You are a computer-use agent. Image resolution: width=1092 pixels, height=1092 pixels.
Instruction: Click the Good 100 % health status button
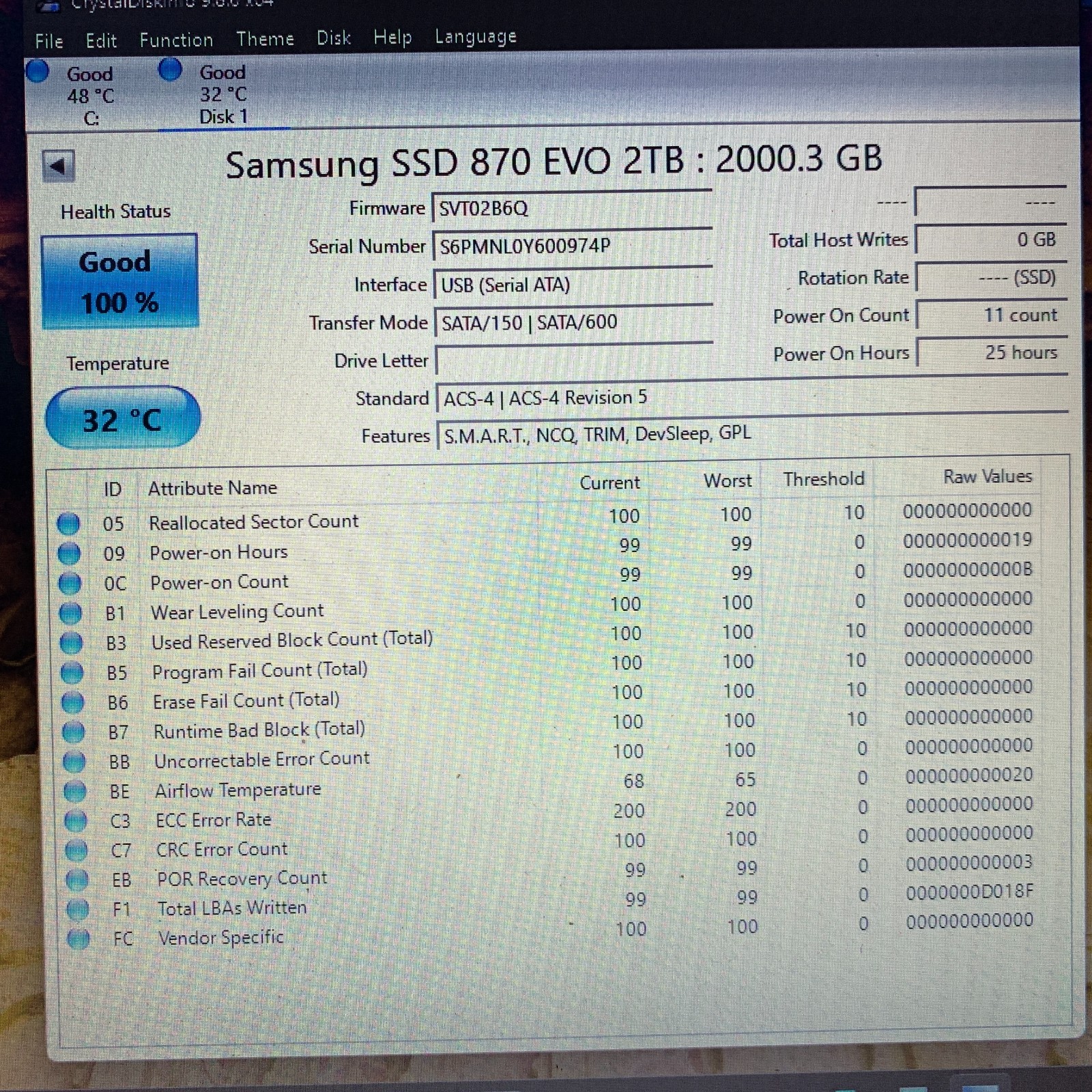pyautogui.click(x=119, y=282)
